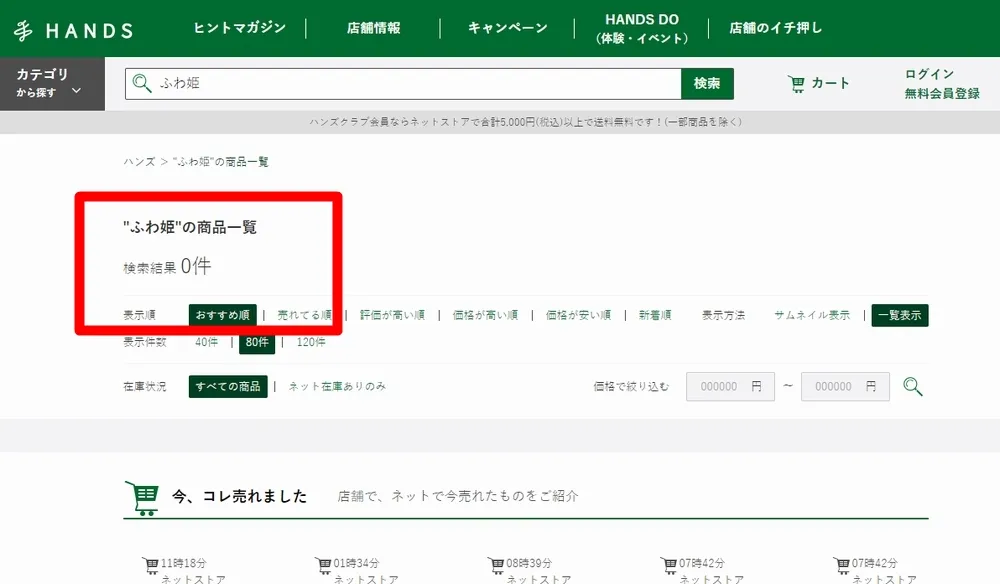Show 40件 per page

pos(207,342)
